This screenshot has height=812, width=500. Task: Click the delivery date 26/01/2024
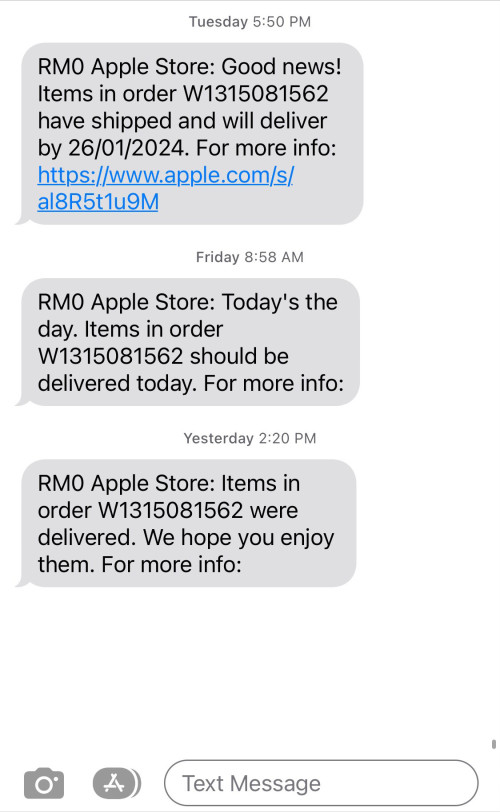pos(126,148)
